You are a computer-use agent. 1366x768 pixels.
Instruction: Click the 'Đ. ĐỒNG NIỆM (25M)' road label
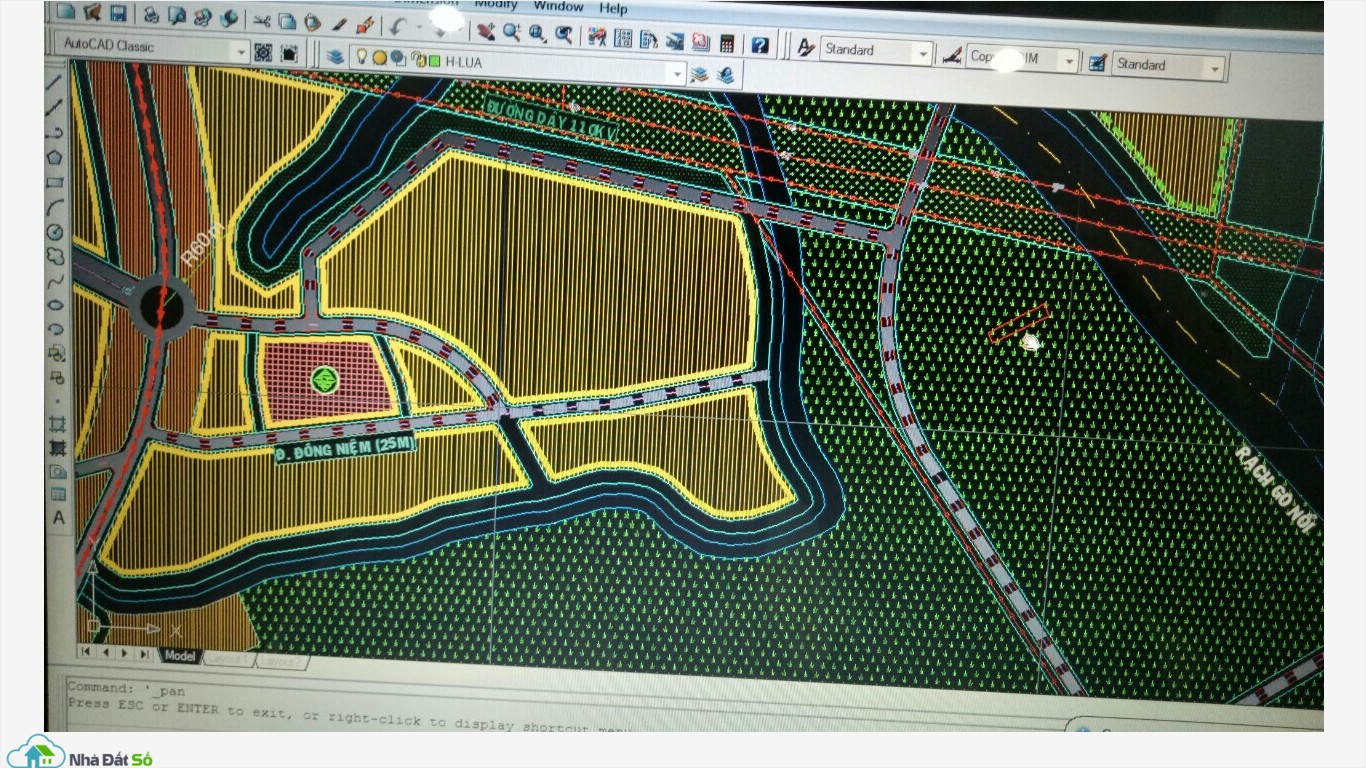[344, 449]
